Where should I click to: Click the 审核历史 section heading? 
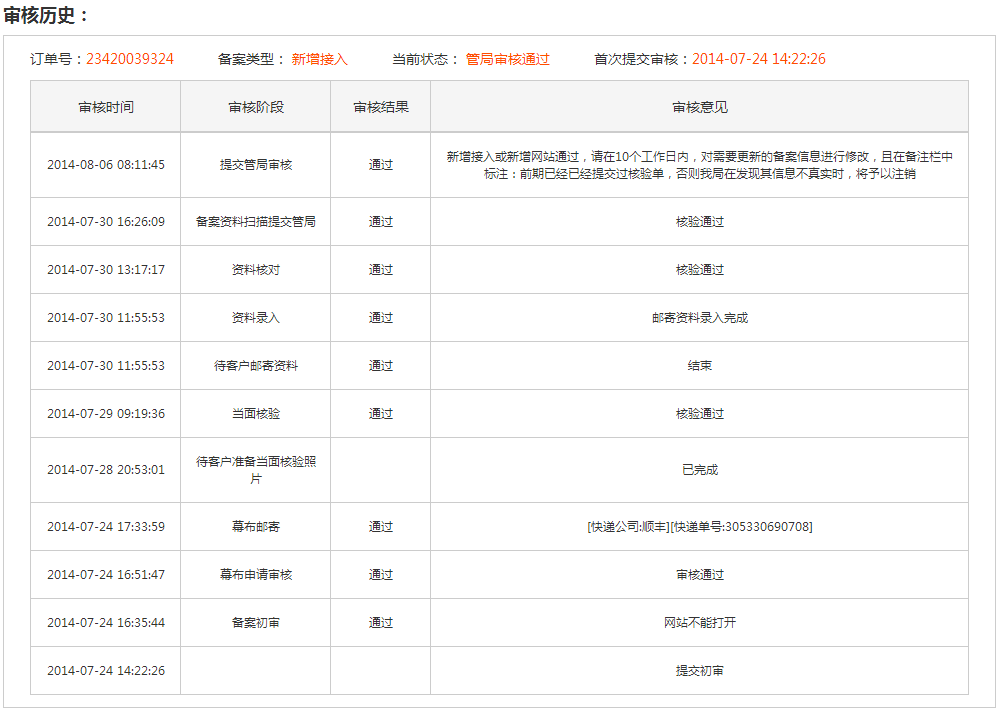click(46, 15)
